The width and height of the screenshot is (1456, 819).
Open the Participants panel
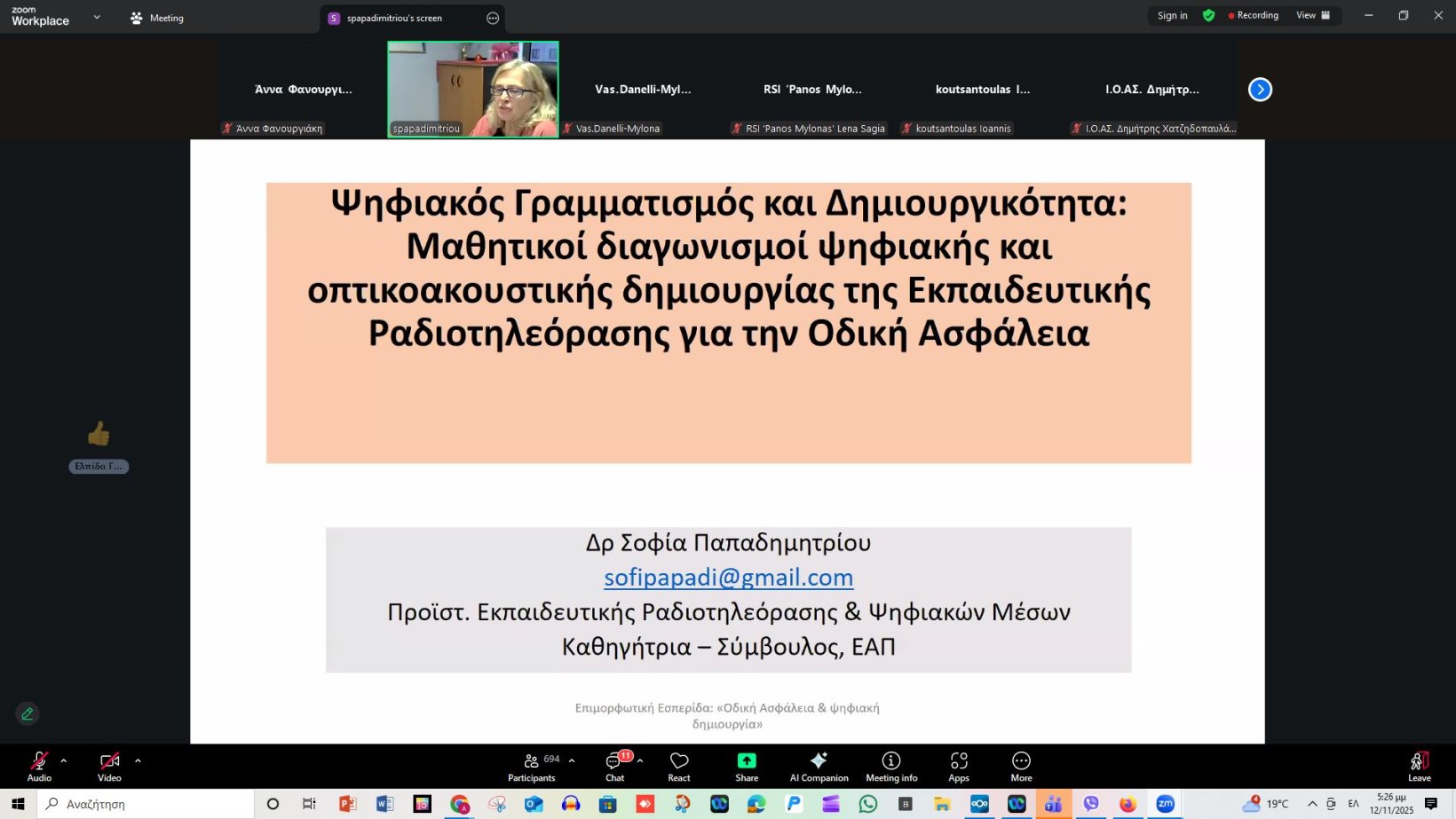532,767
